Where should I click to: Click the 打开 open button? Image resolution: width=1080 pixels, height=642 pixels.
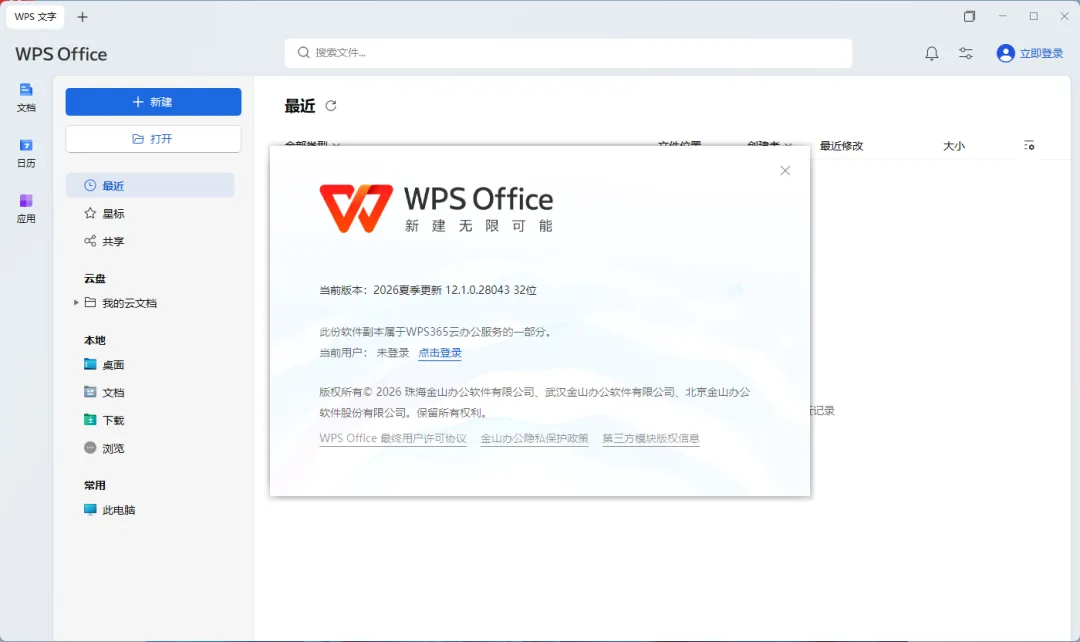(x=154, y=139)
